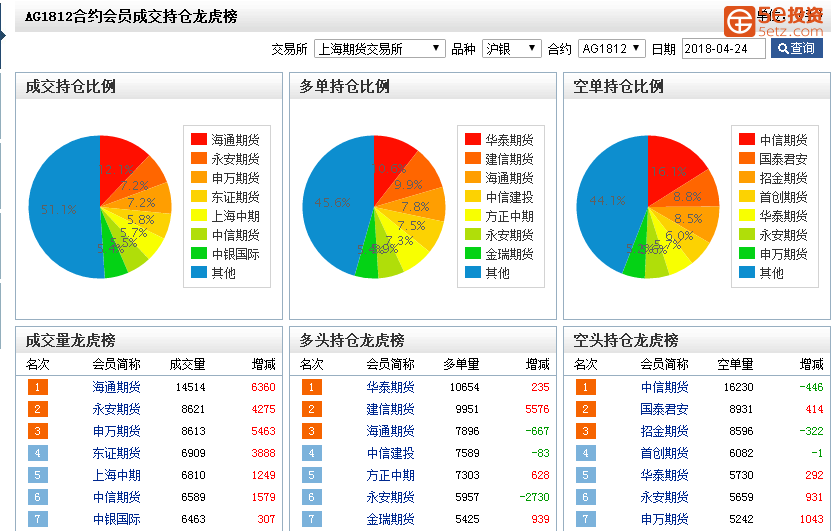
Task: Click the 日期 date input field
Action: (723, 49)
